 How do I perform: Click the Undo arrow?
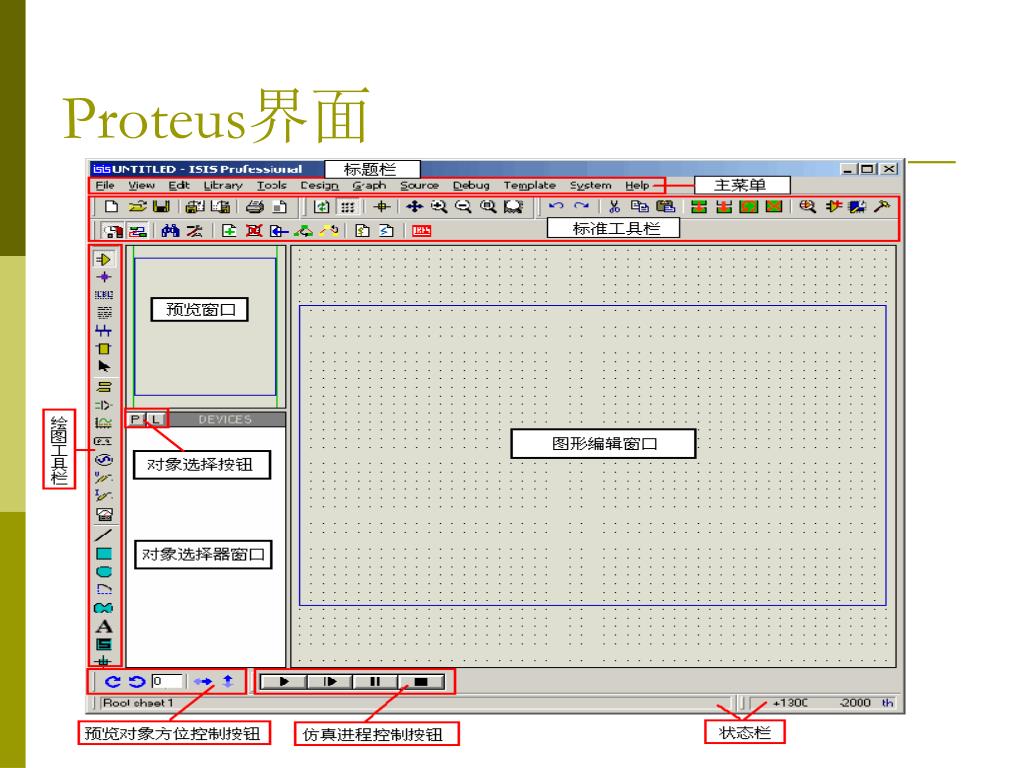pos(556,206)
